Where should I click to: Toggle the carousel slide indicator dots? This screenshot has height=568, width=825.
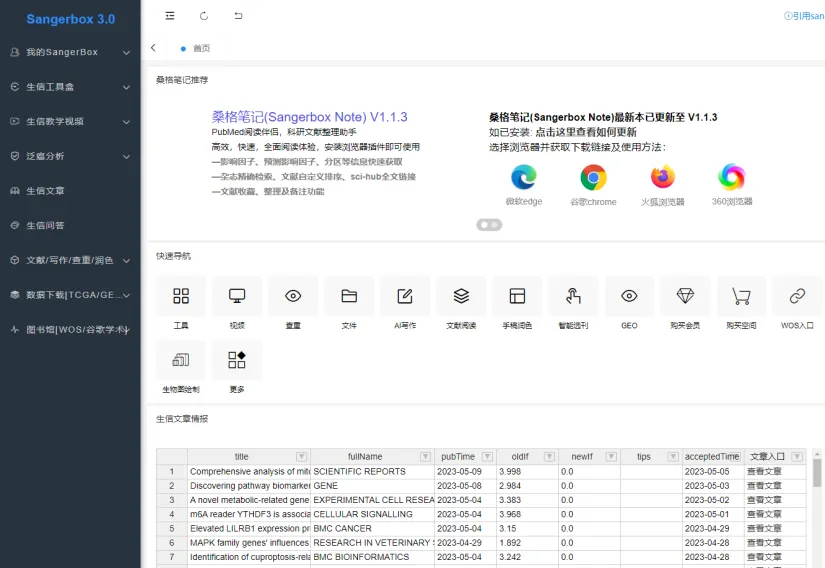(489, 225)
